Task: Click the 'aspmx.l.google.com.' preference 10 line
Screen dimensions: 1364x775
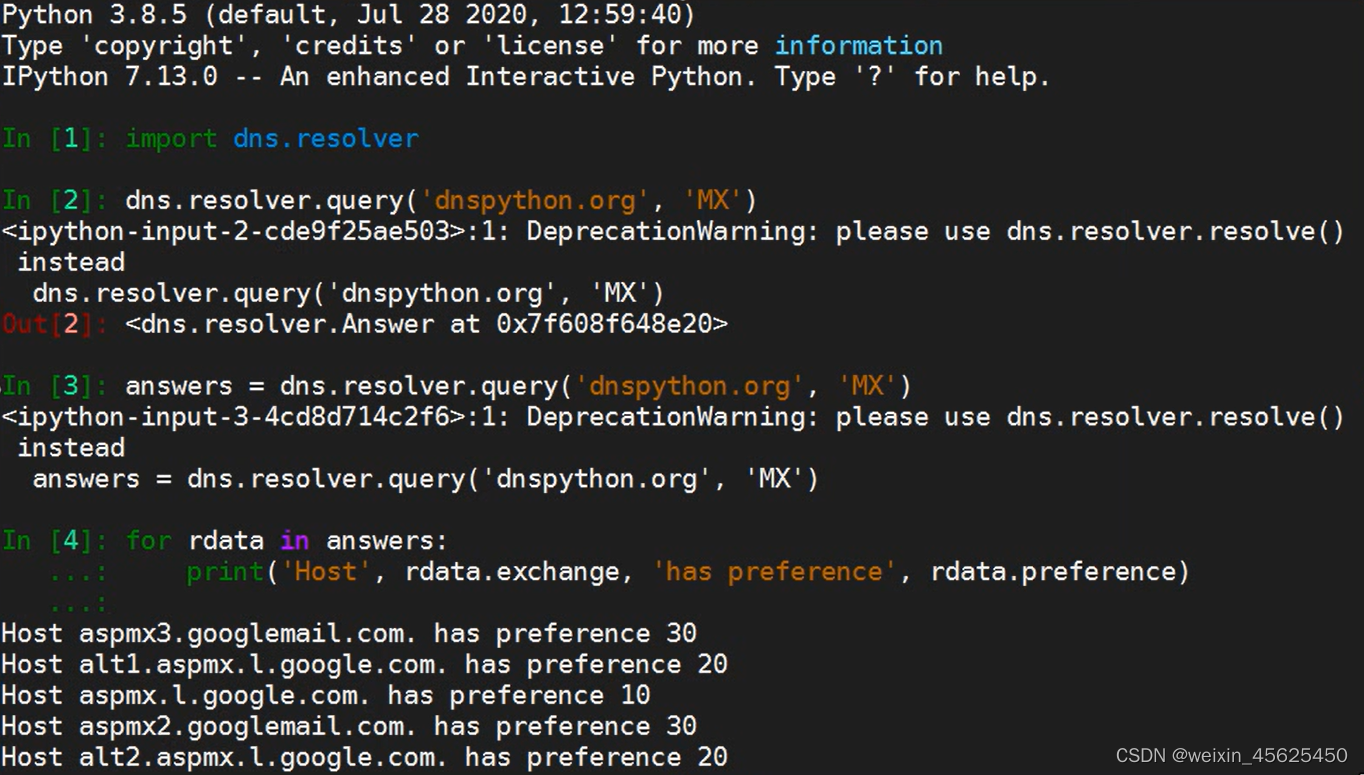Action: (x=325, y=696)
